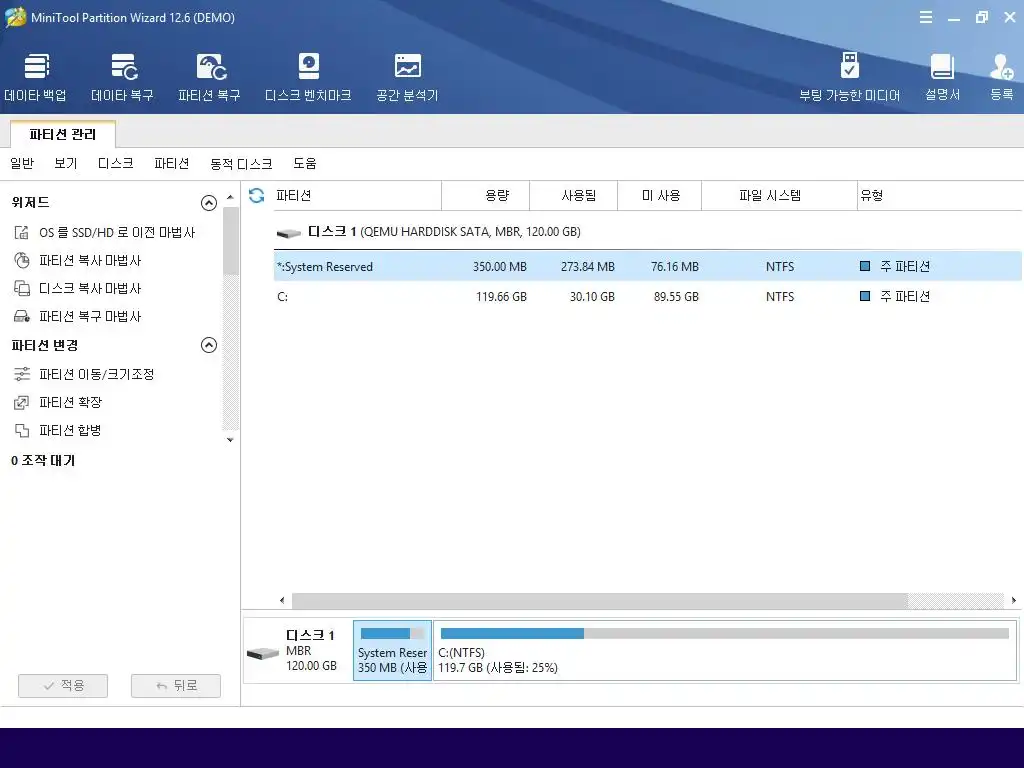
Task: Click the disk icon in bottom disk map
Action: coord(263,652)
